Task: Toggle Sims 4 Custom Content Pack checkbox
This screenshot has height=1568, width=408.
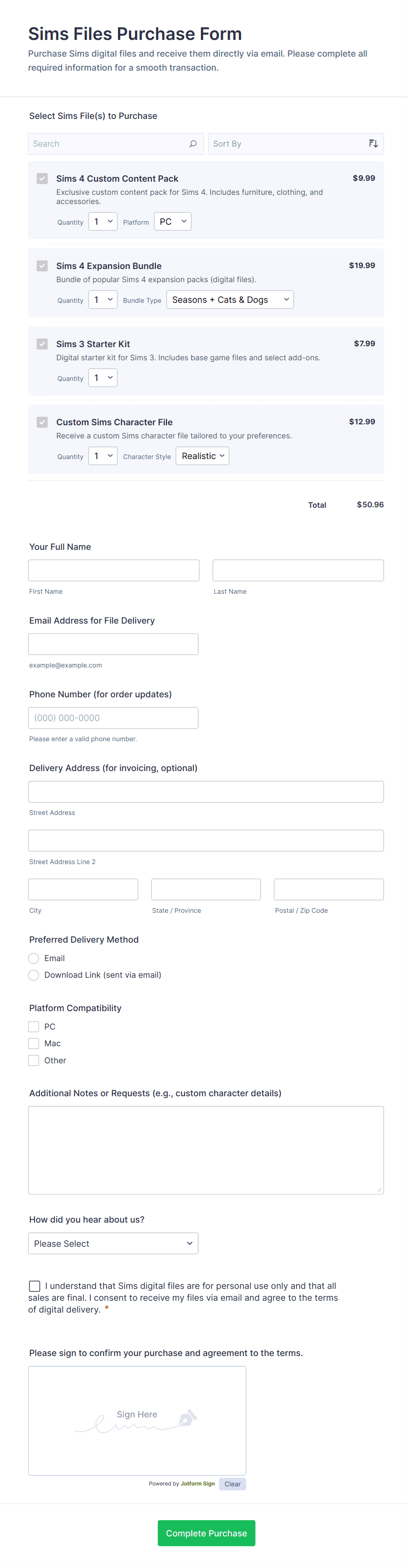Action: click(x=42, y=178)
